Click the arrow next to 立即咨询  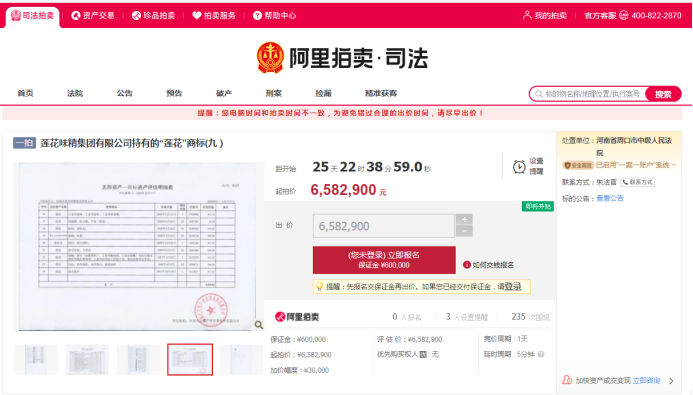[671, 380]
